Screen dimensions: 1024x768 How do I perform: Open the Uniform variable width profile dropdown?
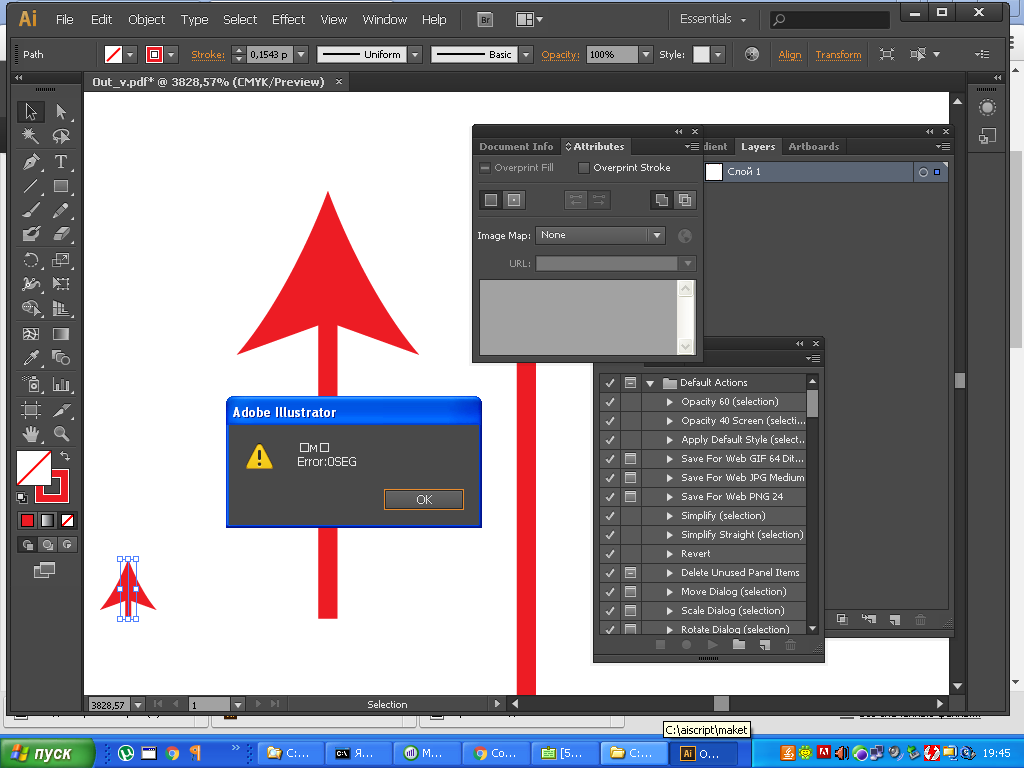click(x=415, y=55)
